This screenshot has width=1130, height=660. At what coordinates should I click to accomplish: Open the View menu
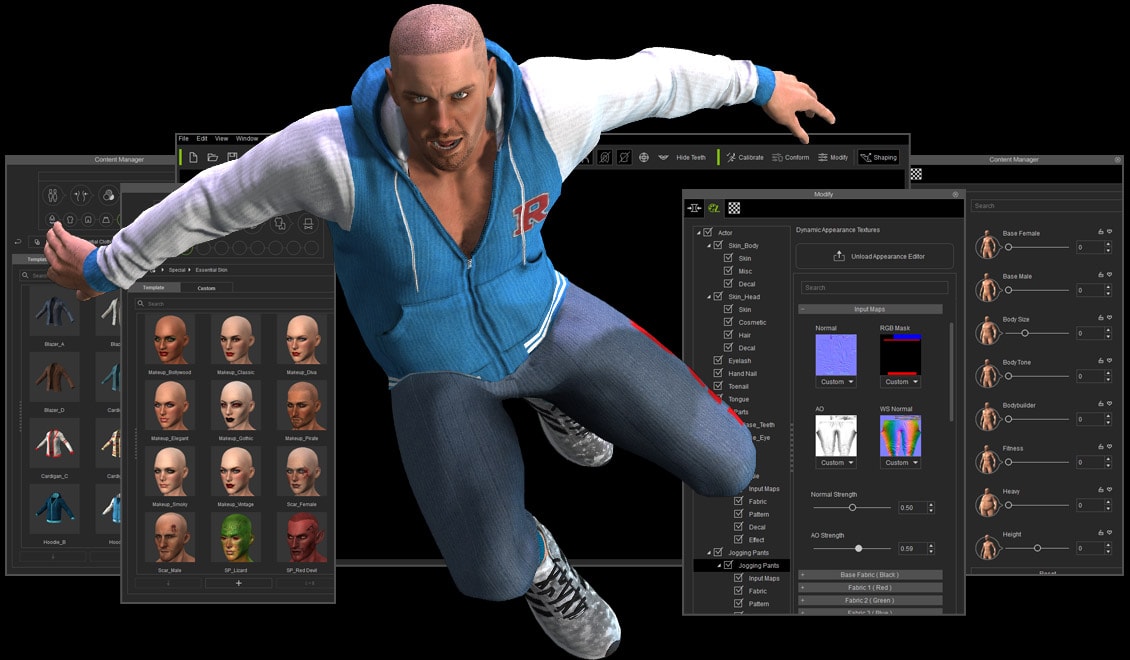coord(221,138)
